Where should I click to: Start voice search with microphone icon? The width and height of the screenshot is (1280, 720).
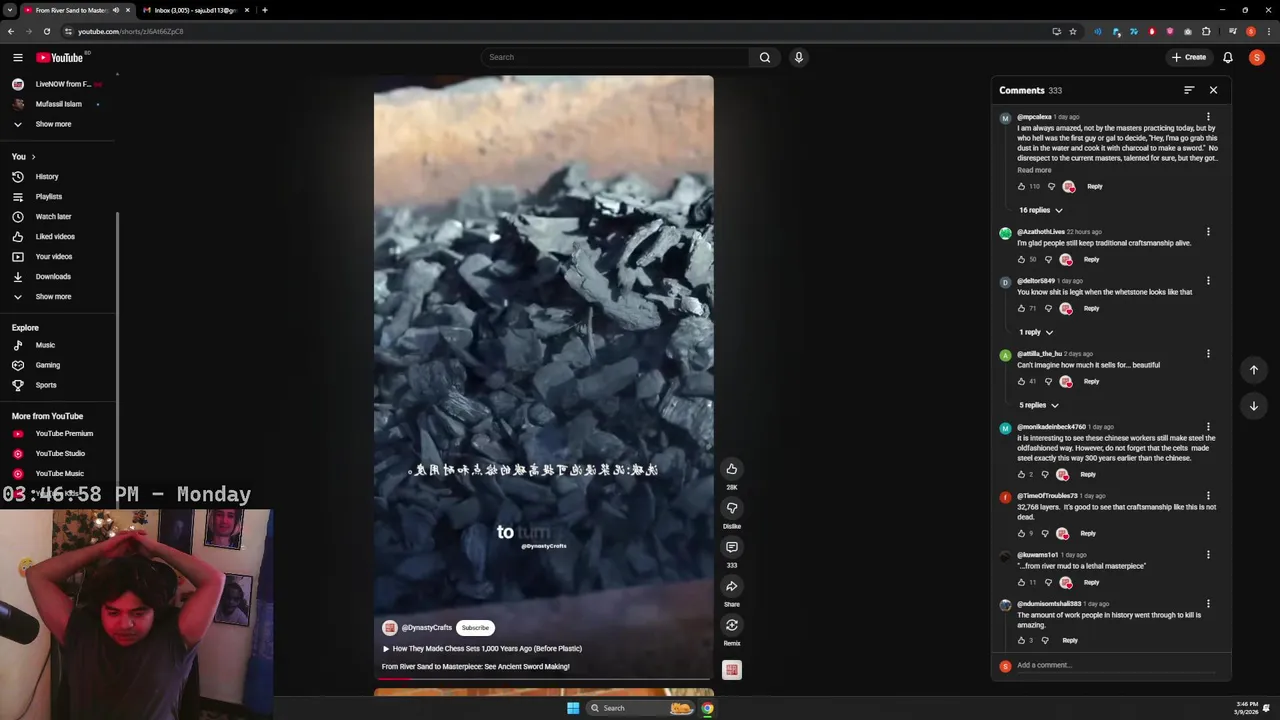click(x=798, y=57)
